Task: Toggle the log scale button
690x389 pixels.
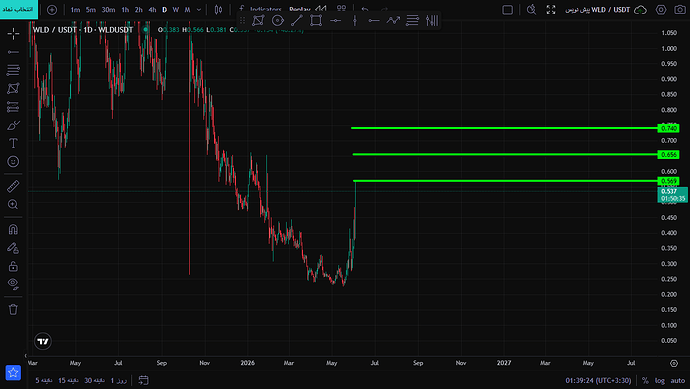Action: click(660, 381)
